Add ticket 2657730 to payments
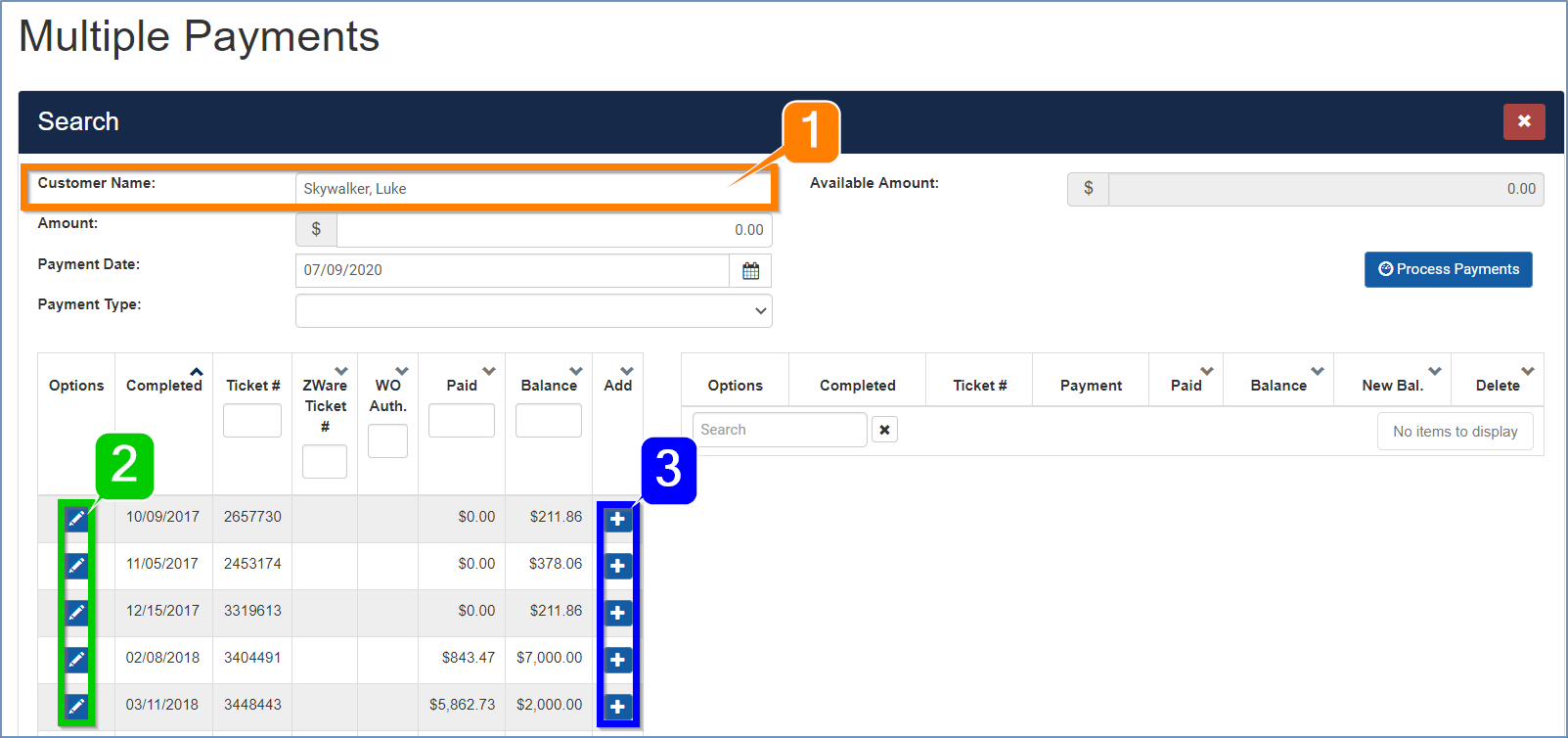Image resolution: width=1568 pixels, height=738 pixels. click(x=617, y=519)
